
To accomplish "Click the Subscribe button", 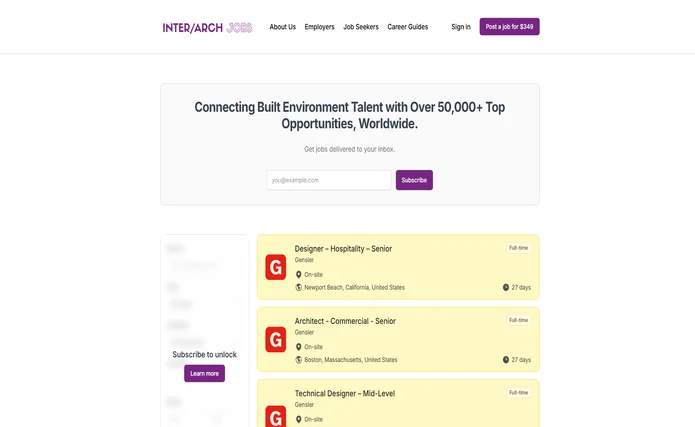I will [x=414, y=180].
